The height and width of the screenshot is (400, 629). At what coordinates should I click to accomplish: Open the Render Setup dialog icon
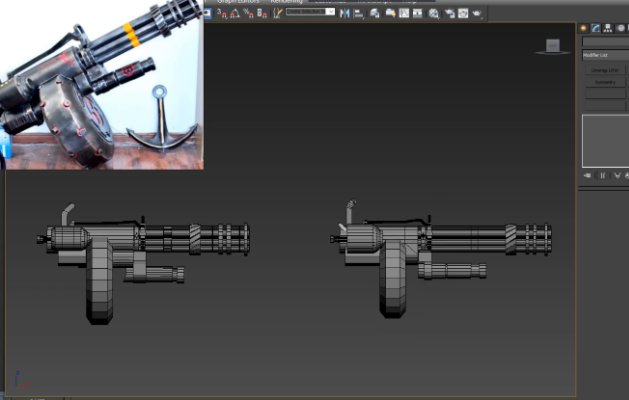pyautogui.click(x=450, y=13)
